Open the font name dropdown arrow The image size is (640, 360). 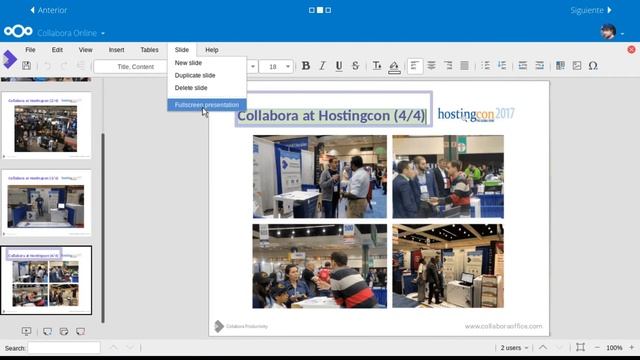click(253, 67)
